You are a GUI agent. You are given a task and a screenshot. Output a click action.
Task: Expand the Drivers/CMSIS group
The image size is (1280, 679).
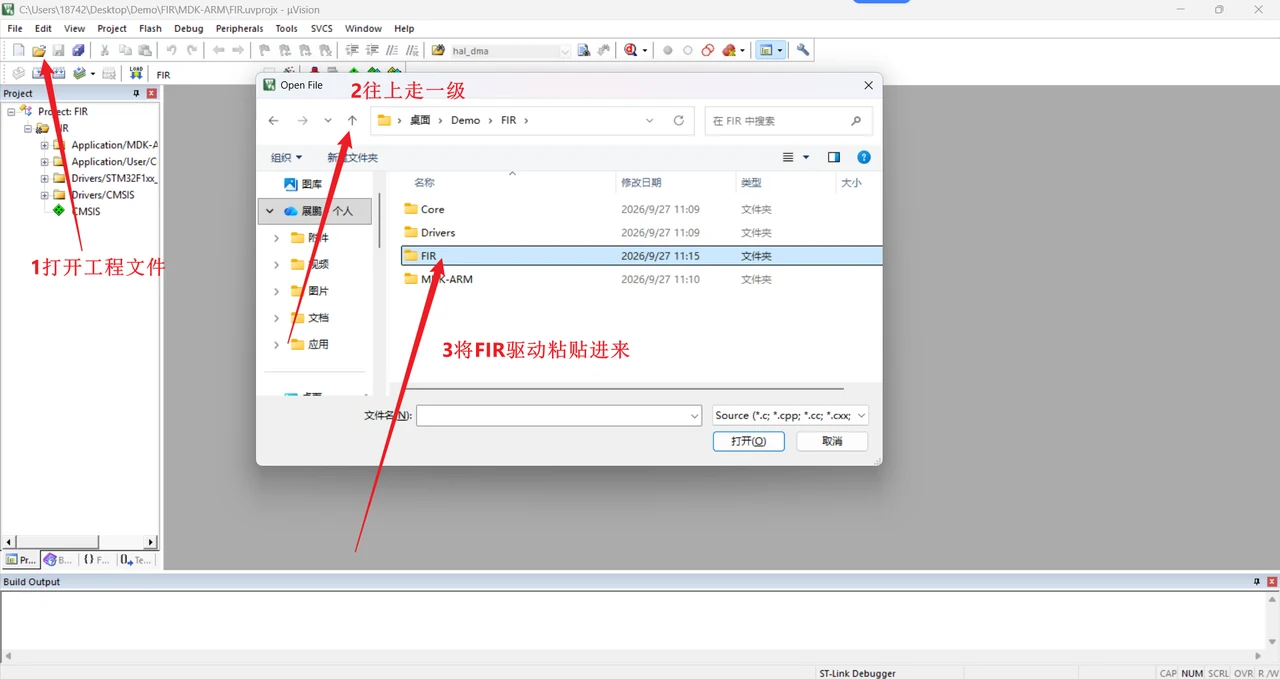[x=44, y=195]
